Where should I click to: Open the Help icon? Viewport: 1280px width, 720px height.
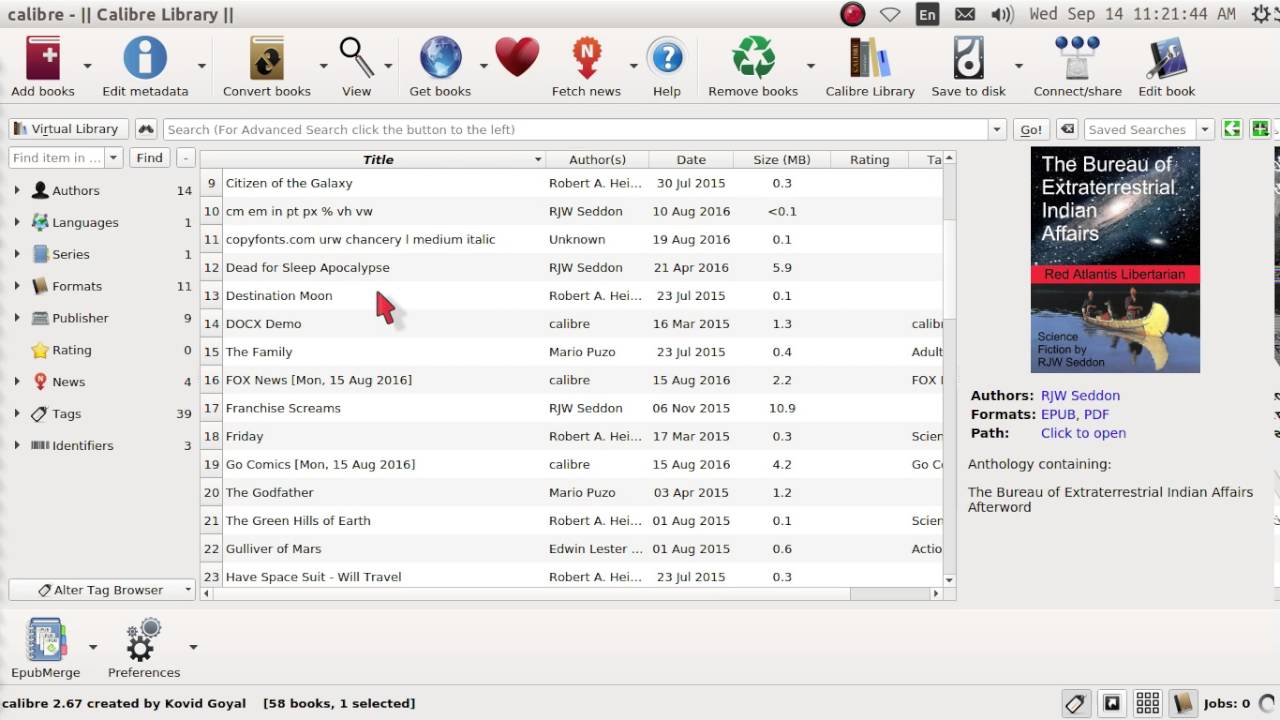pos(666,58)
